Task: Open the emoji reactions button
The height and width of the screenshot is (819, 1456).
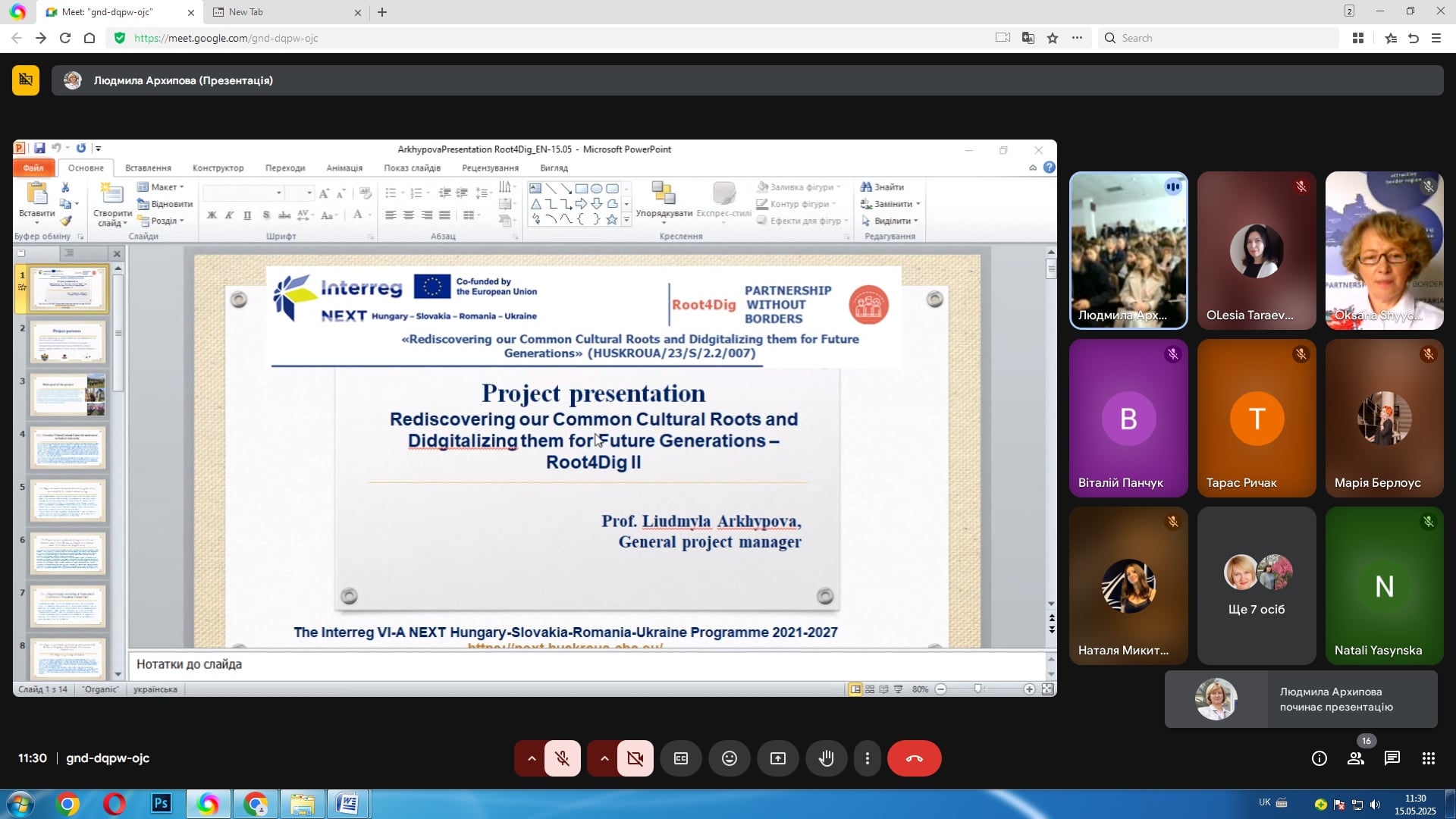Action: (x=730, y=758)
